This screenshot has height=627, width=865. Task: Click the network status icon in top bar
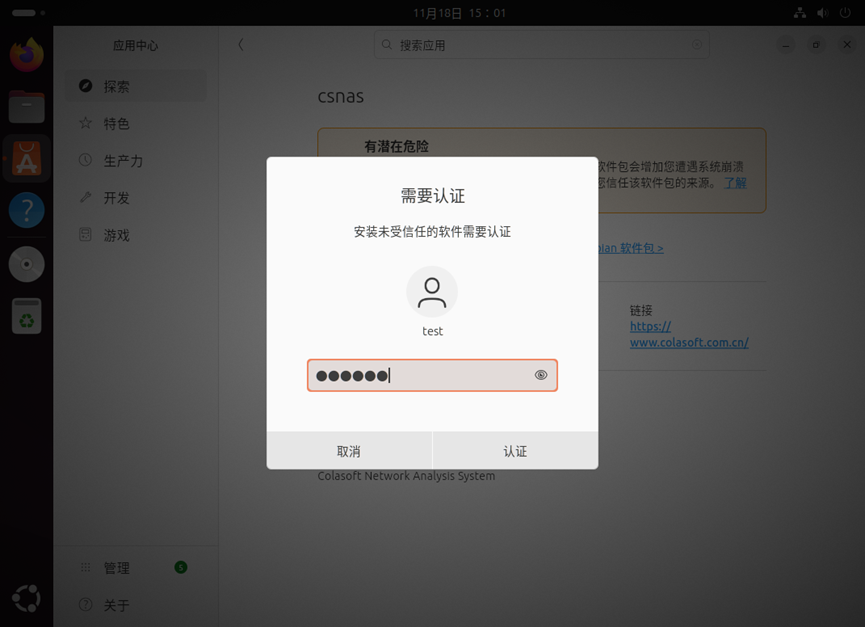[799, 13]
